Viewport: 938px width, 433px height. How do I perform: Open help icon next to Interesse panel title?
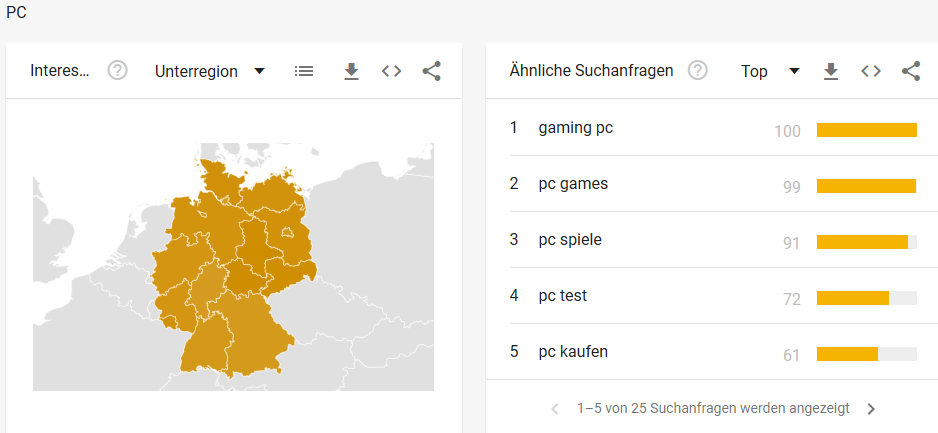[118, 71]
